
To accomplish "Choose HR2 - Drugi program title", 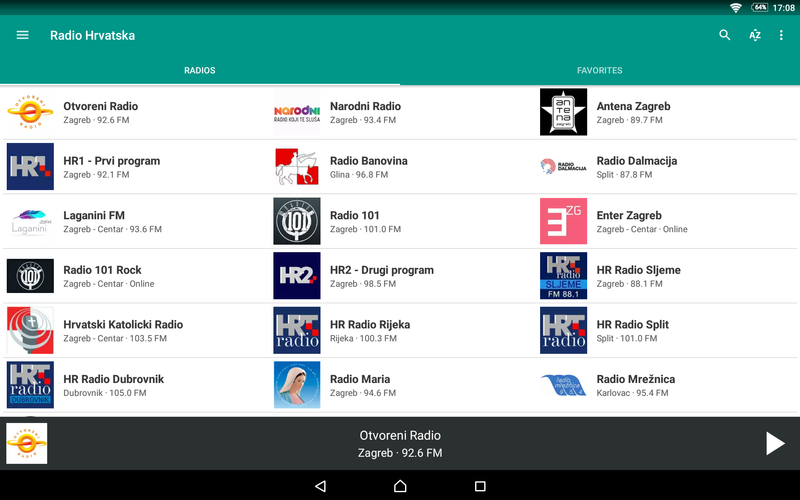I will coord(382,270).
